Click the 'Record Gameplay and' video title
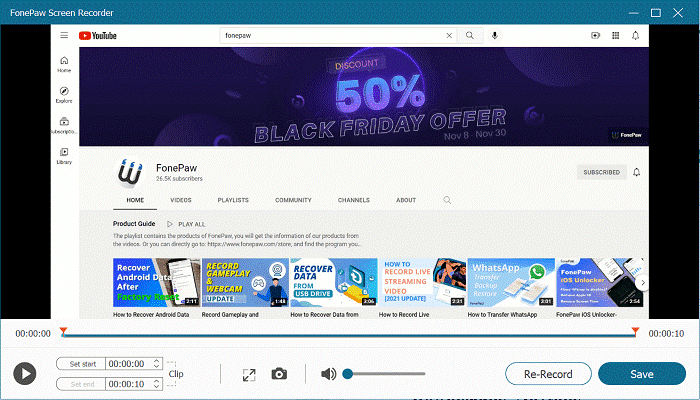Viewport: 700px width, 400px height. click(x=230, y=315)
